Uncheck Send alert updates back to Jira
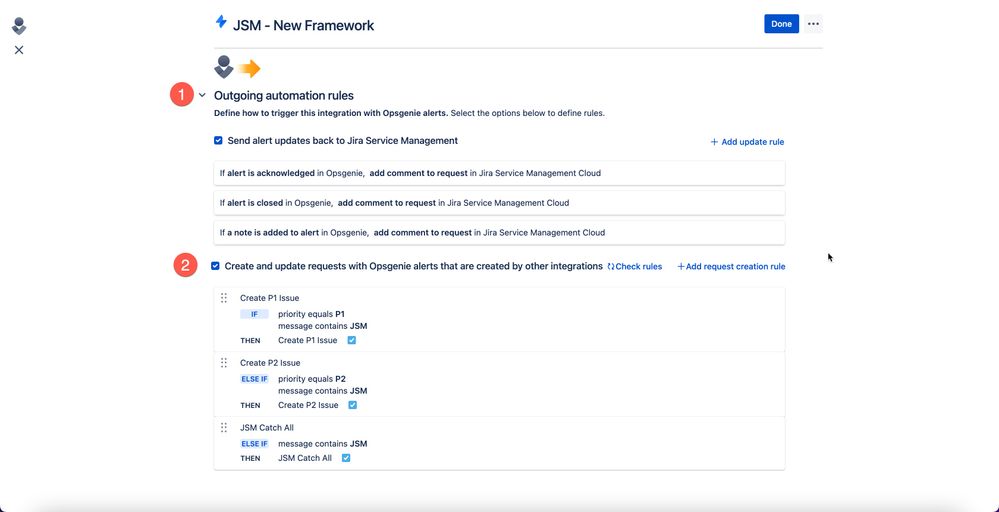This screenshot has width=999, height=512. pos(219,141)
